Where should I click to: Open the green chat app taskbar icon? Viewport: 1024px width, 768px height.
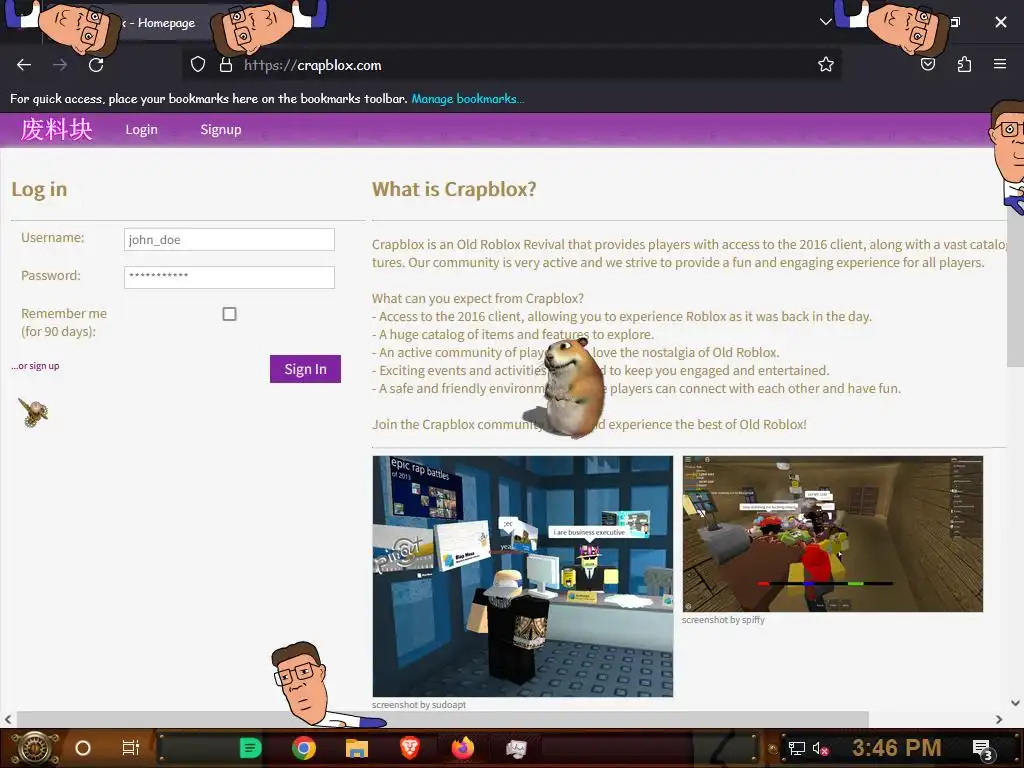(250, 748)
